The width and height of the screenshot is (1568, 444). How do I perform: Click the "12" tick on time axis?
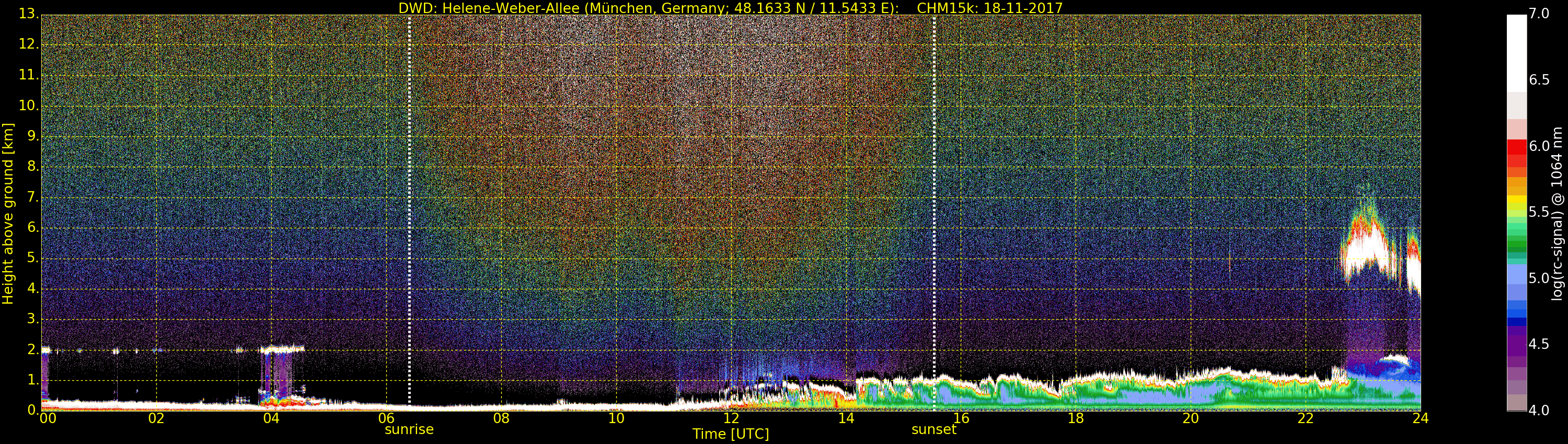pos(731,418)
